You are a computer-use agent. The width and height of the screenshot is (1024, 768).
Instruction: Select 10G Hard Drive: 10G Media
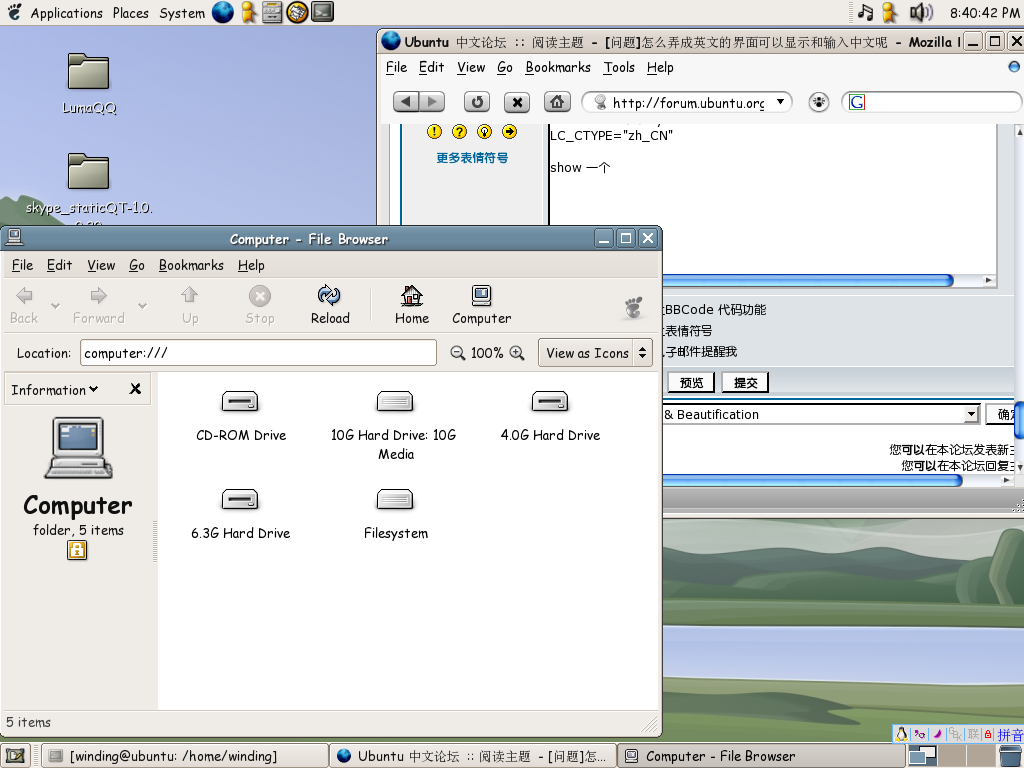pyautogui.click(x=394, y=424)
